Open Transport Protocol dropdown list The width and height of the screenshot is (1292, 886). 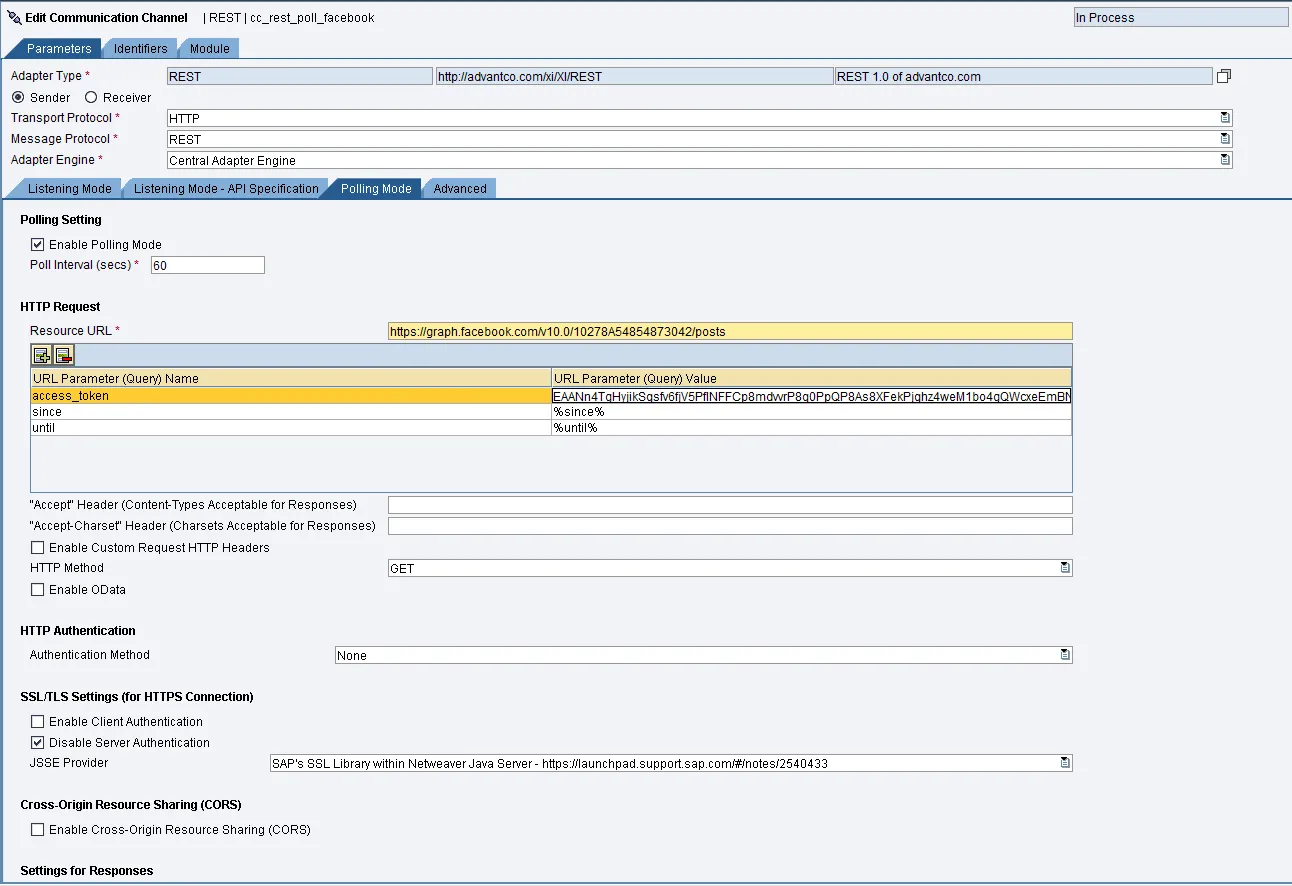1225,118
